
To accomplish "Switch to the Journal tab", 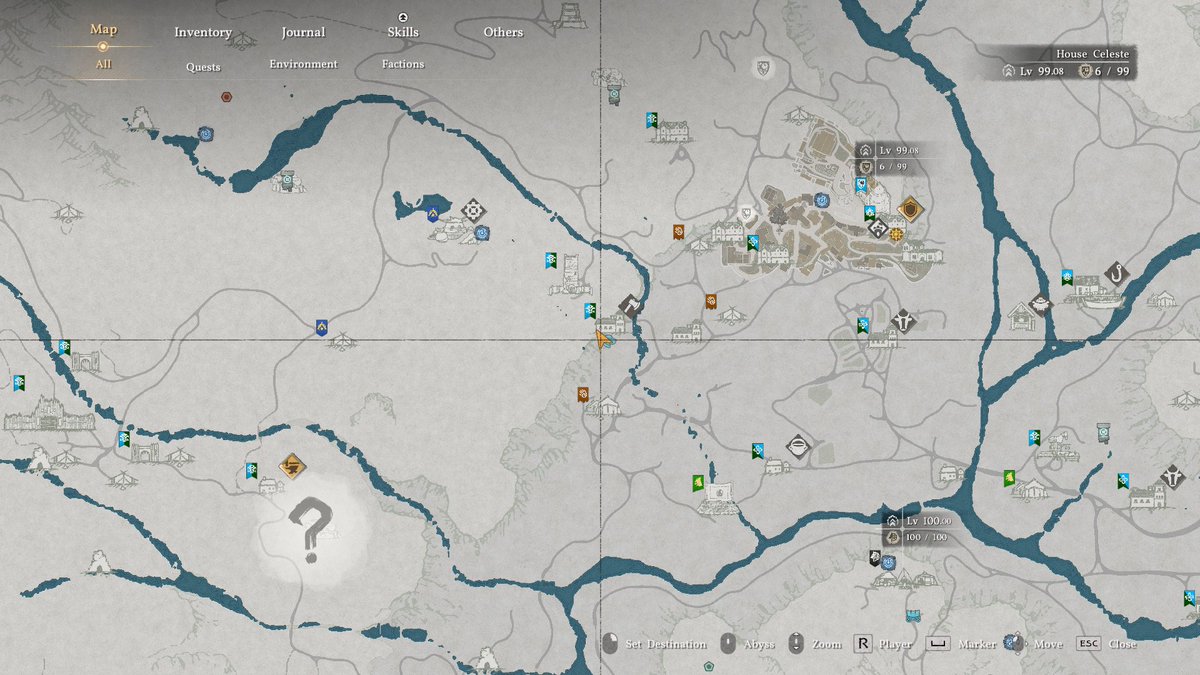I will (303, 32).
